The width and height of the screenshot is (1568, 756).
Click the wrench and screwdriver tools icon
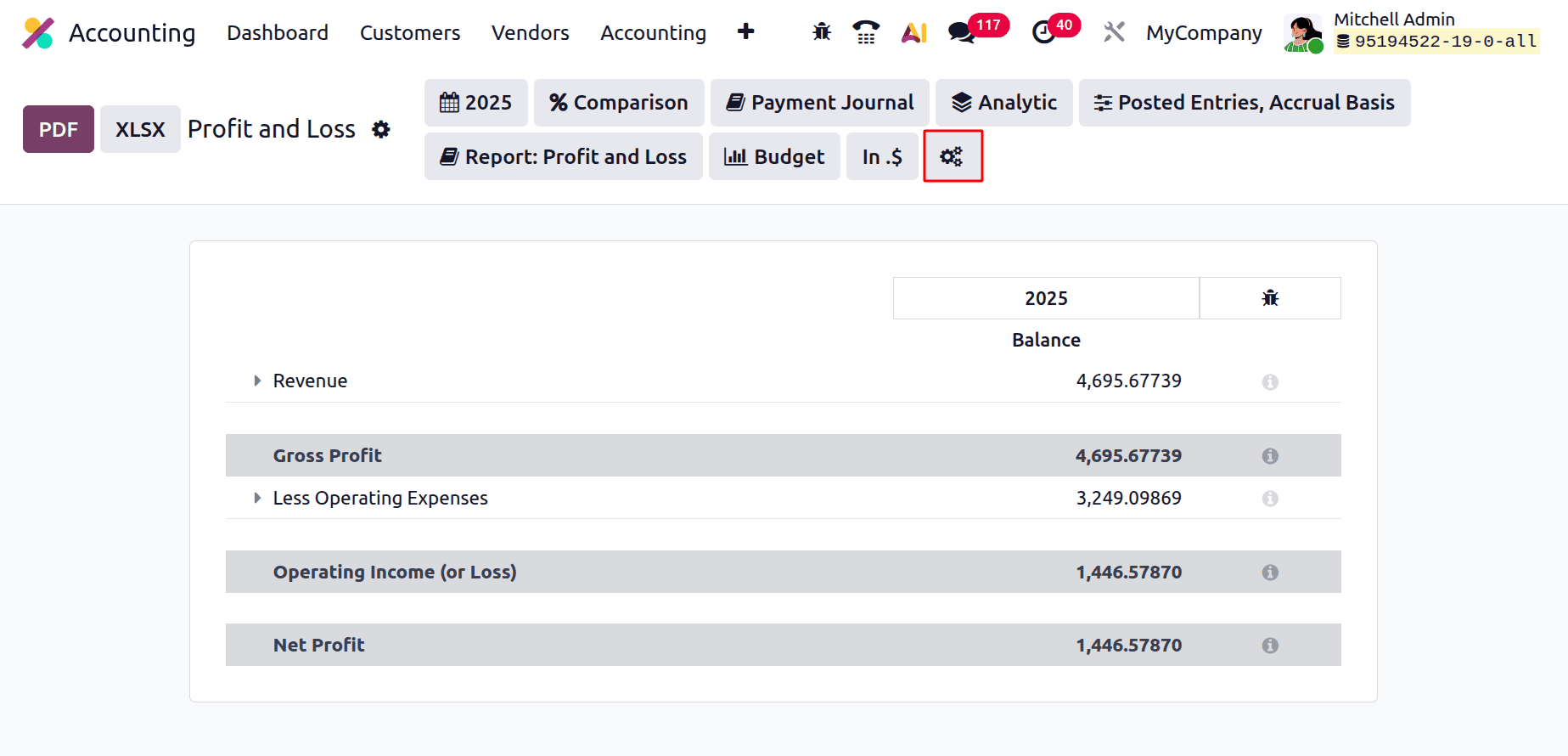tap(1114, 32)
